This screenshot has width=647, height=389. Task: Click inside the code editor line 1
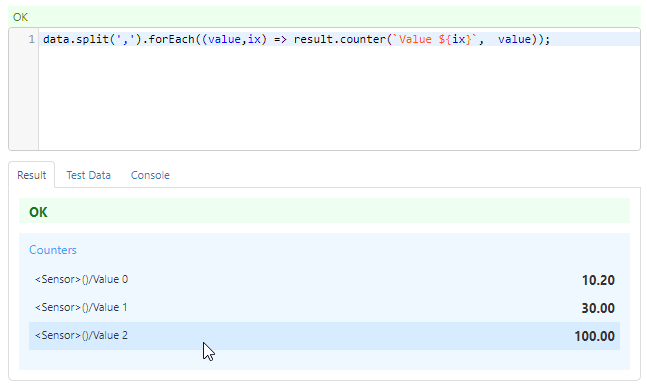tap(339, 39)
